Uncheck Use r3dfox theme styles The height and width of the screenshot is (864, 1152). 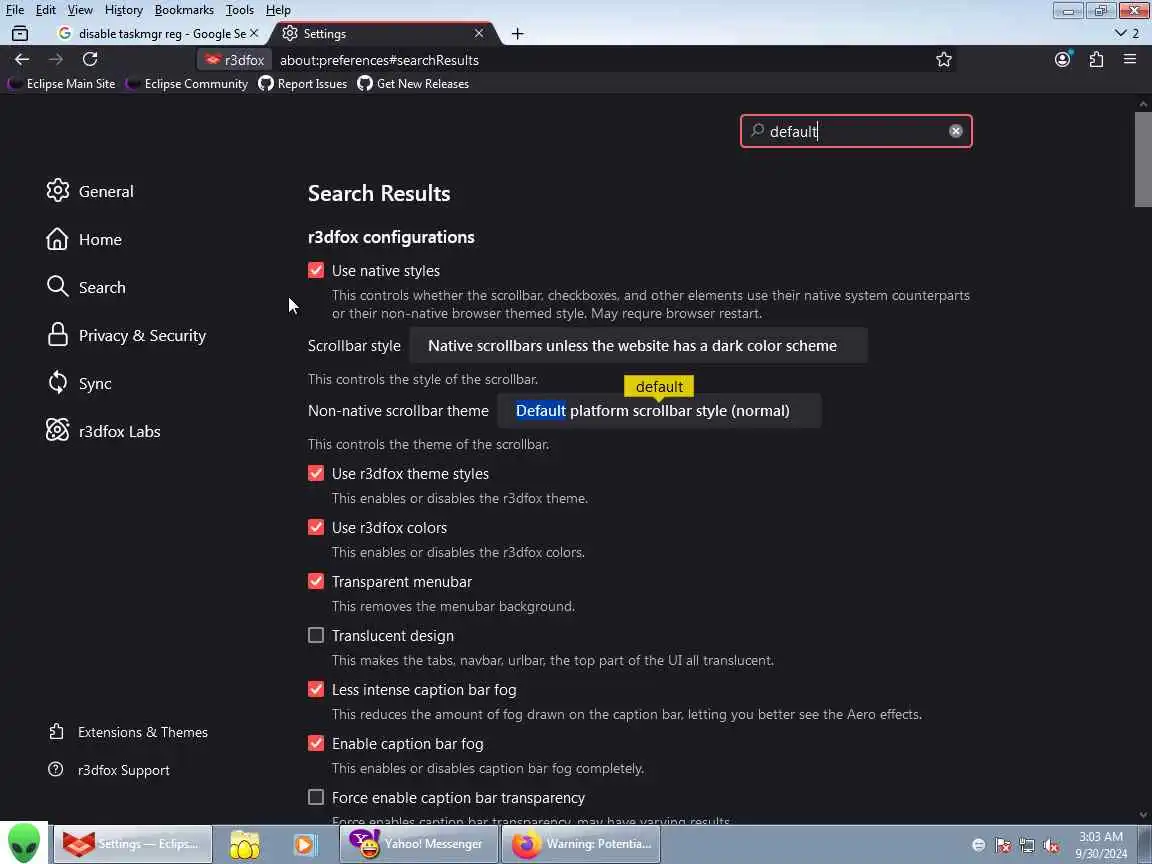316,473
